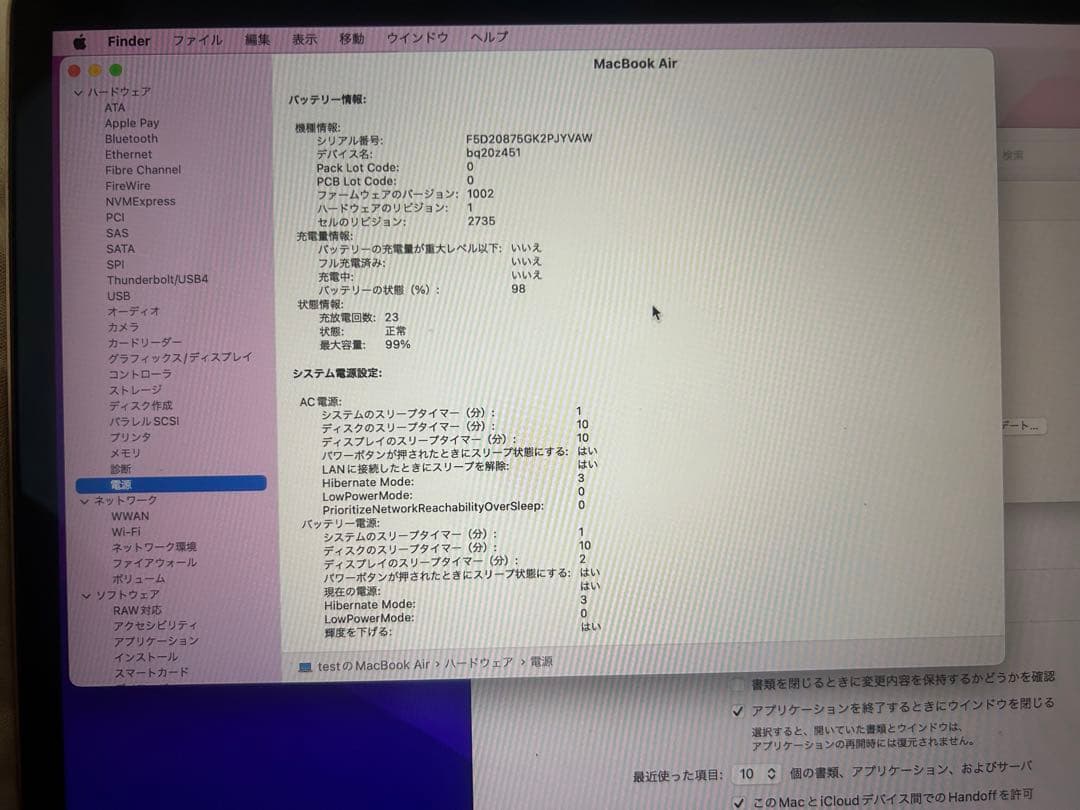Select Wi-Fi under ネットワーク

pyautogui.click(x=125, y=530)
